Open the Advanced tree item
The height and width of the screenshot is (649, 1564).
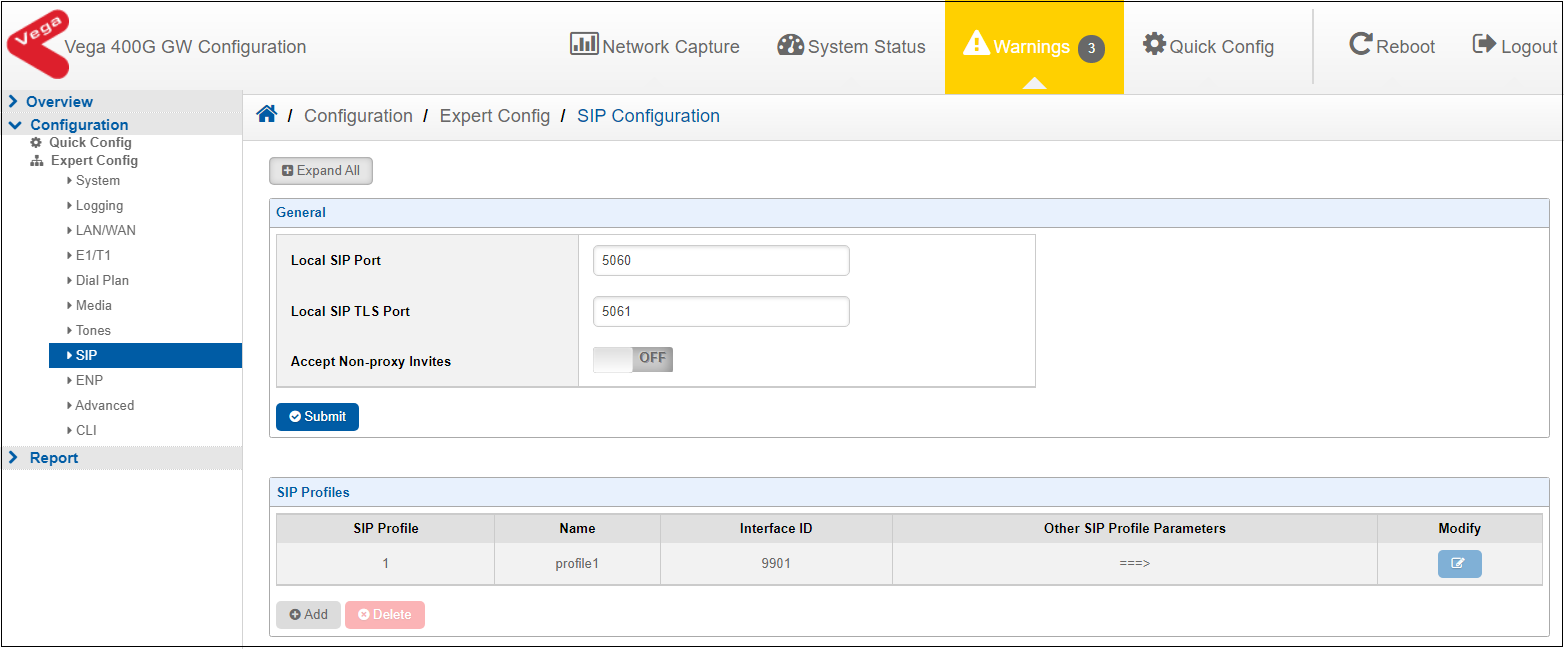pyautogui.click(x=104, y=406)
